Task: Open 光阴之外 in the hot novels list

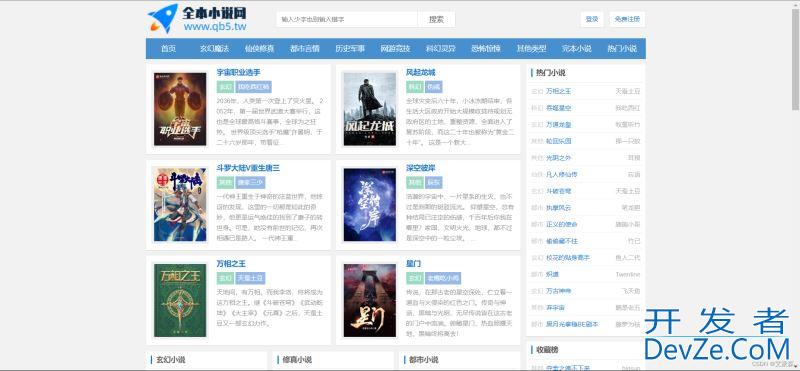Action: coord(559,158)
